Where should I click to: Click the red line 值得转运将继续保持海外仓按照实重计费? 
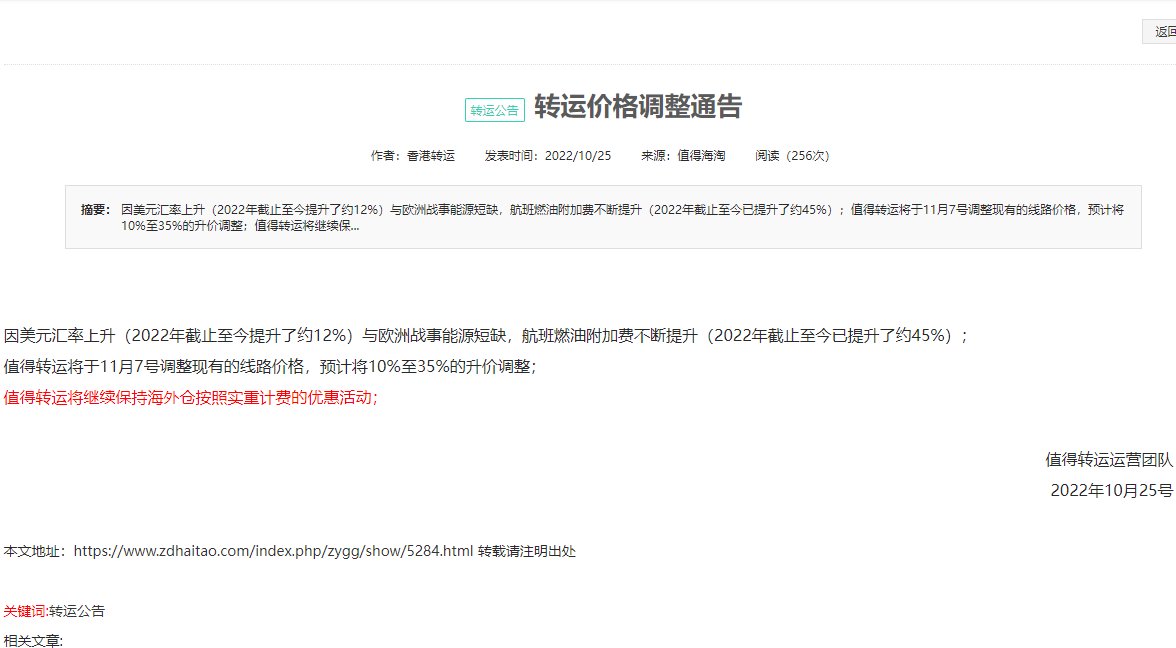coord(190,398)
